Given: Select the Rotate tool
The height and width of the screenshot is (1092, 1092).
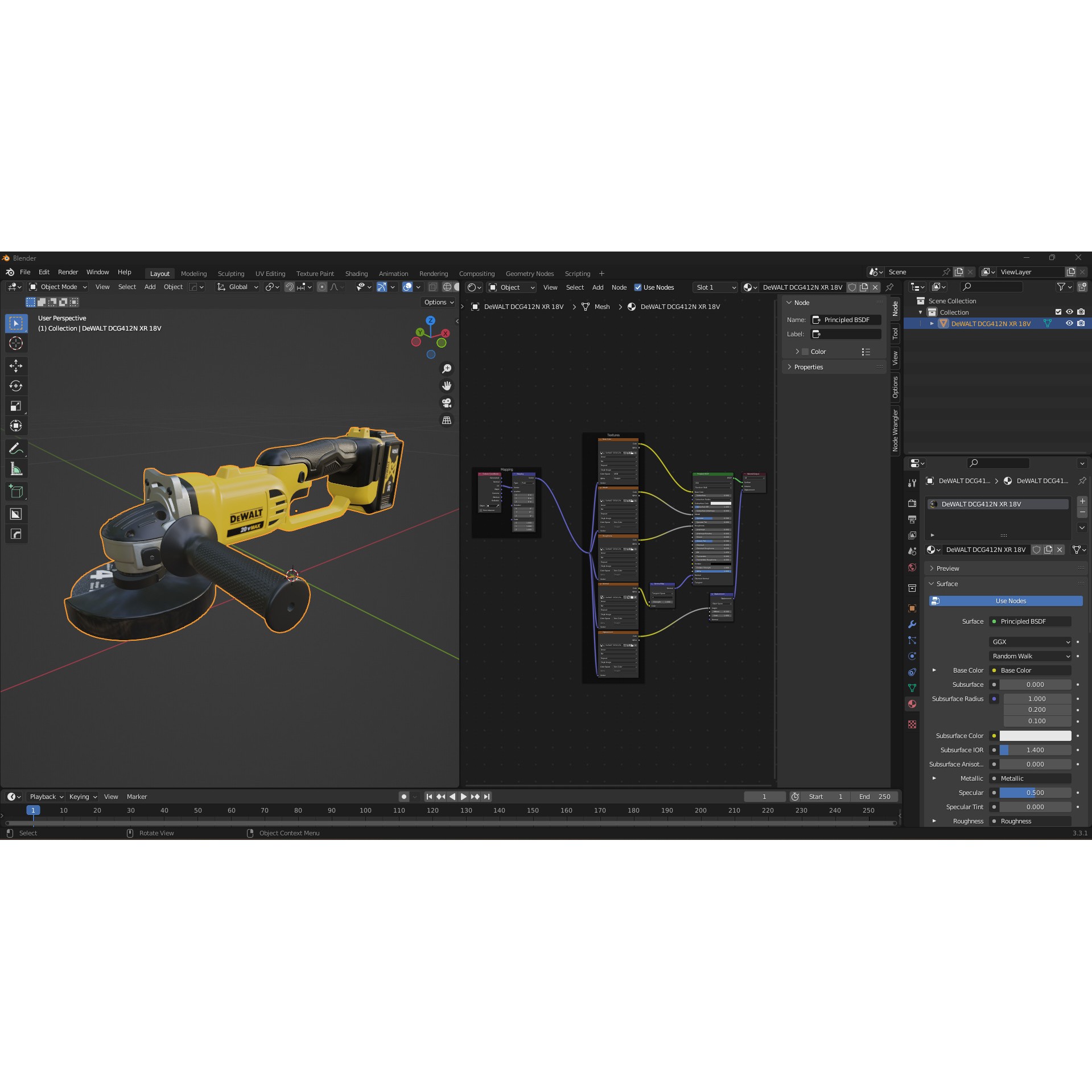Looking at the screenshot, I should click(16, 386).
